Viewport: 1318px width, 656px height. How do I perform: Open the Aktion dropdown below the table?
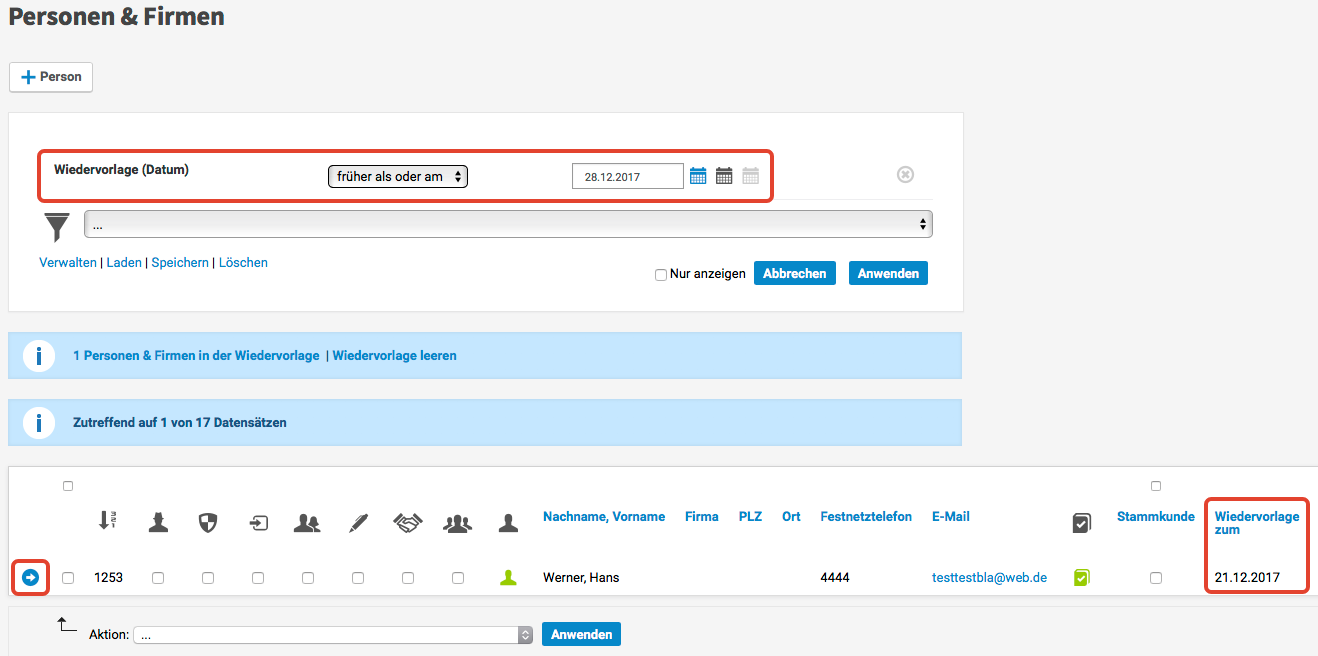[333, 635]
